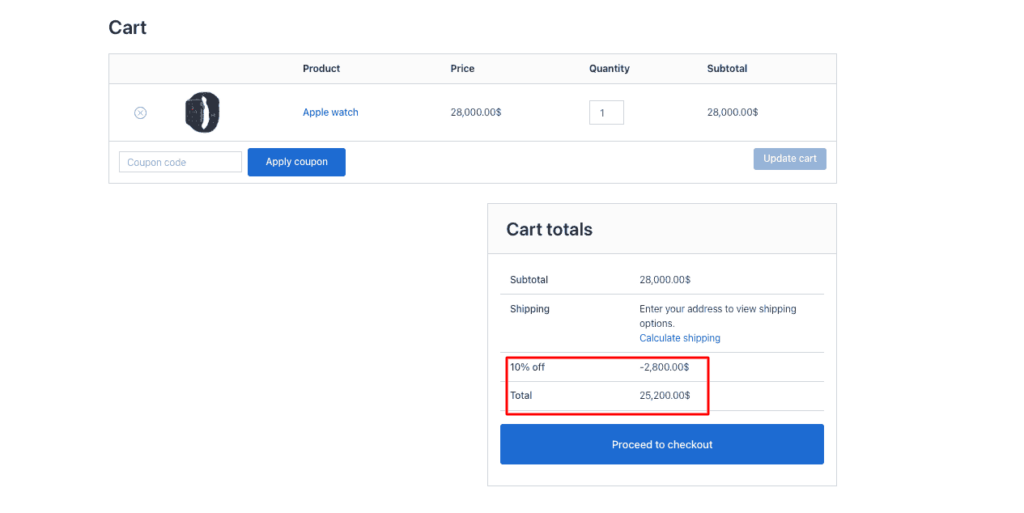Click the Cart page heading
The image size is (1024, 513).
coord(128,28)
